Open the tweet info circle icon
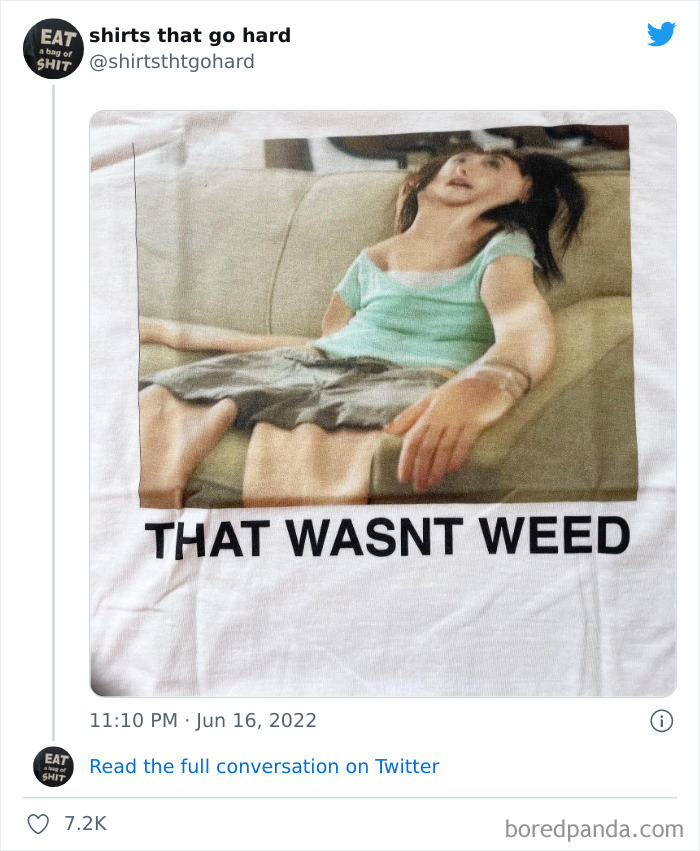The height and width of the screenshot is (851, 700). pos(661,721)
